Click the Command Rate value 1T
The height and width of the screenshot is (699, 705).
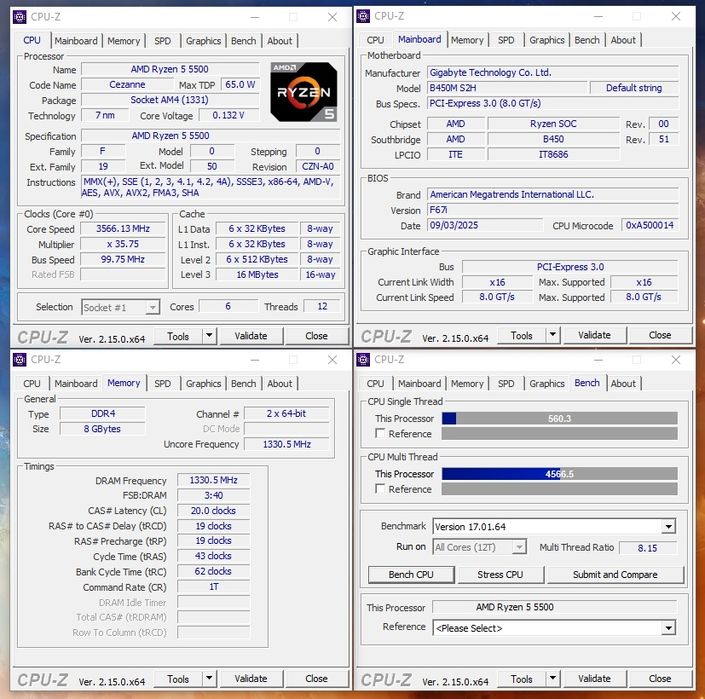point(214,587)
